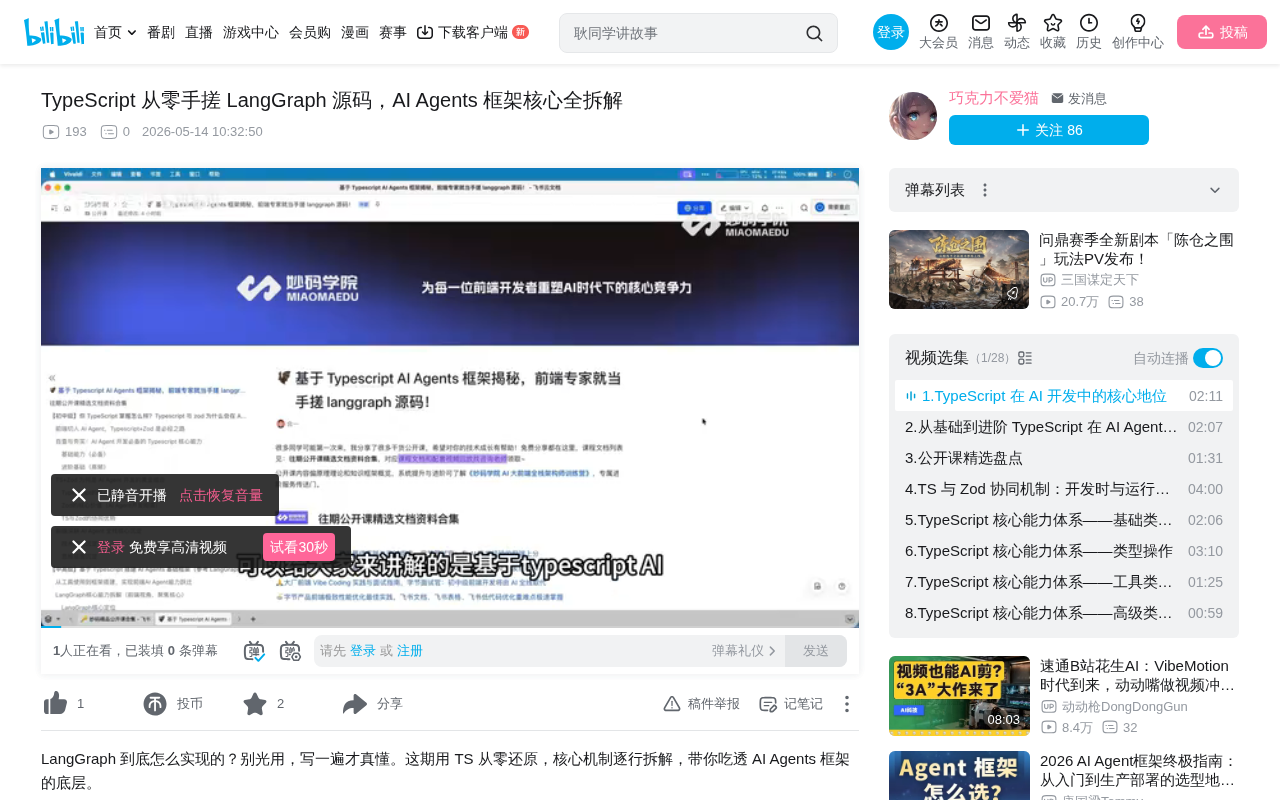Open 赛事 navigation link
The width and height of the screenshot is (1280, 800).
[393, 32]
